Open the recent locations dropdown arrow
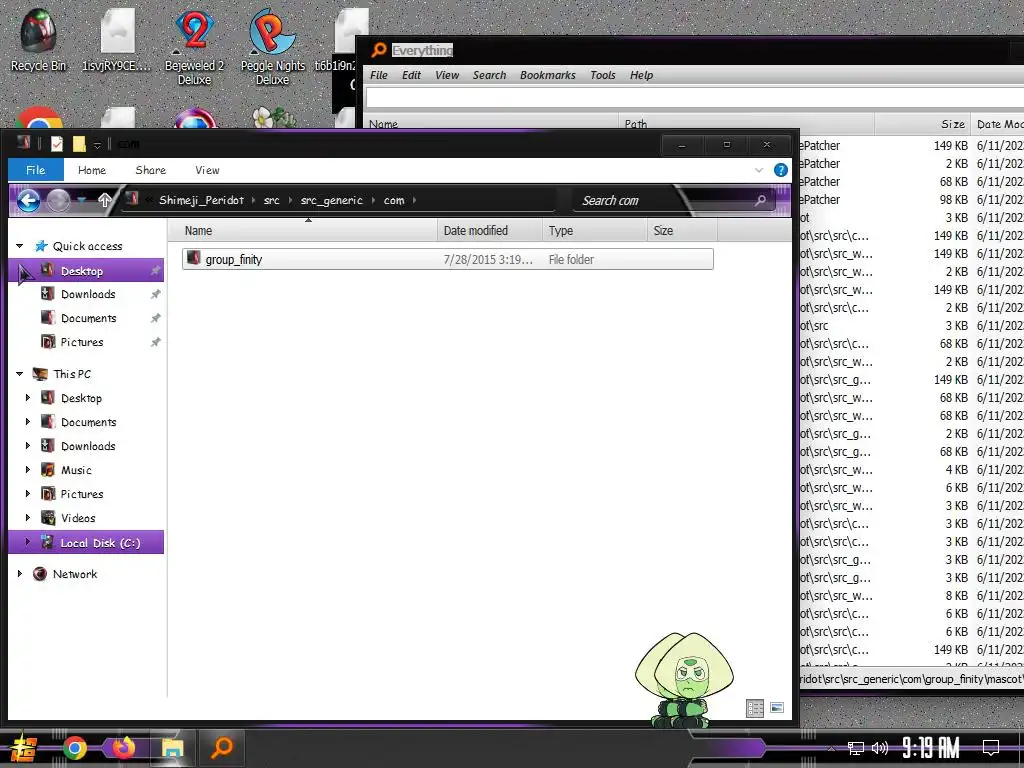The width and height of the screenshot is (1024, 768). tap(81, 200)
